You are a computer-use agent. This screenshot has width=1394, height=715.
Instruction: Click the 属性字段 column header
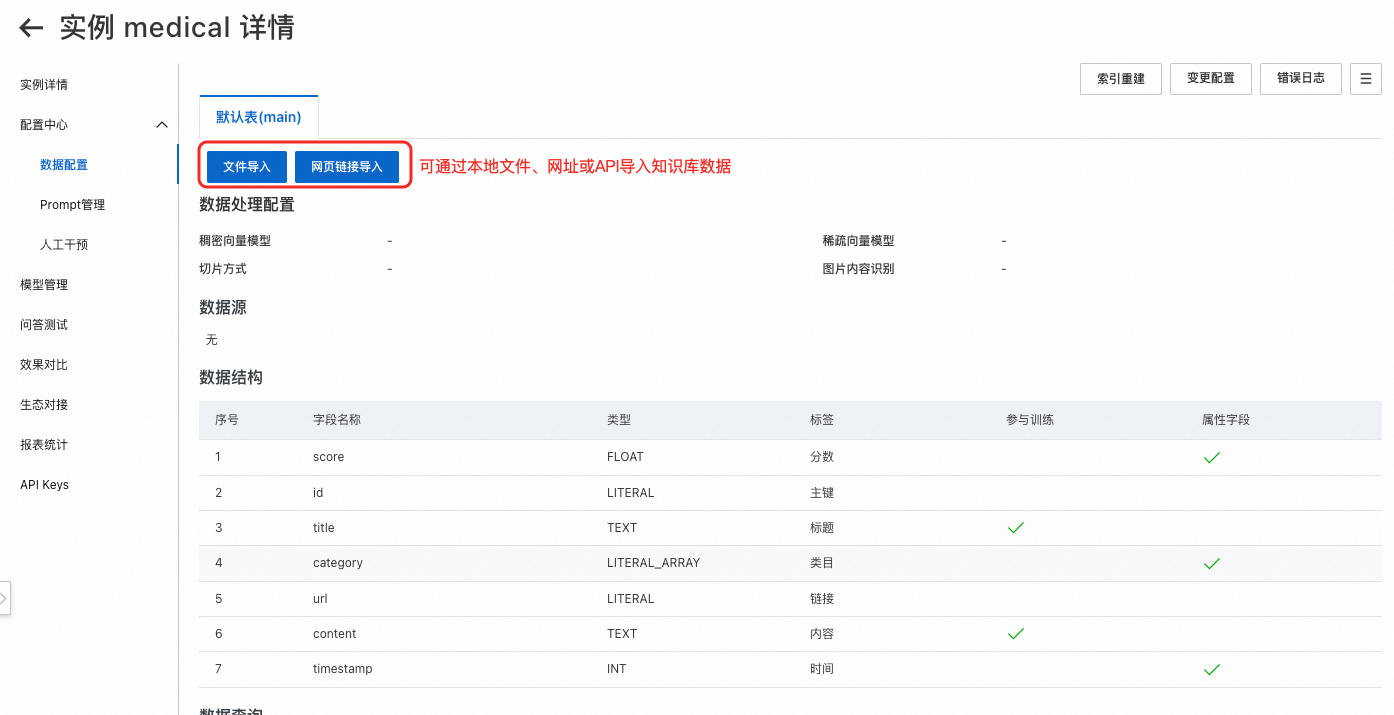[x=1226, y=420]
